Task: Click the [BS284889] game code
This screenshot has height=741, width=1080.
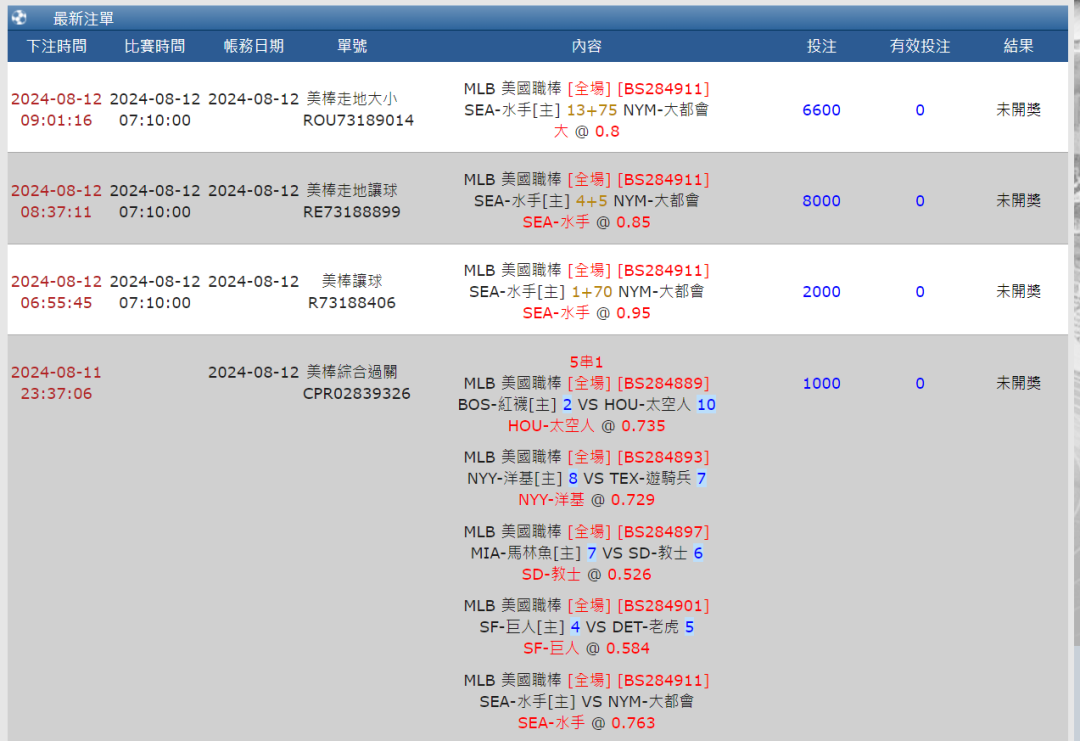Action: coord(663,384)
